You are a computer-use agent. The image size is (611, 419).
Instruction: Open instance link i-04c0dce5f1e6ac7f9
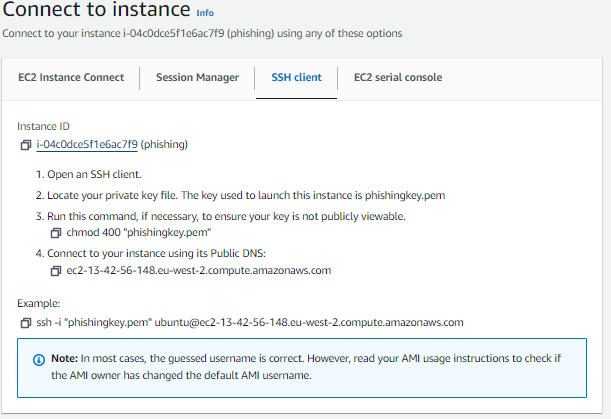pyautogui.click(x=87, y=145)
